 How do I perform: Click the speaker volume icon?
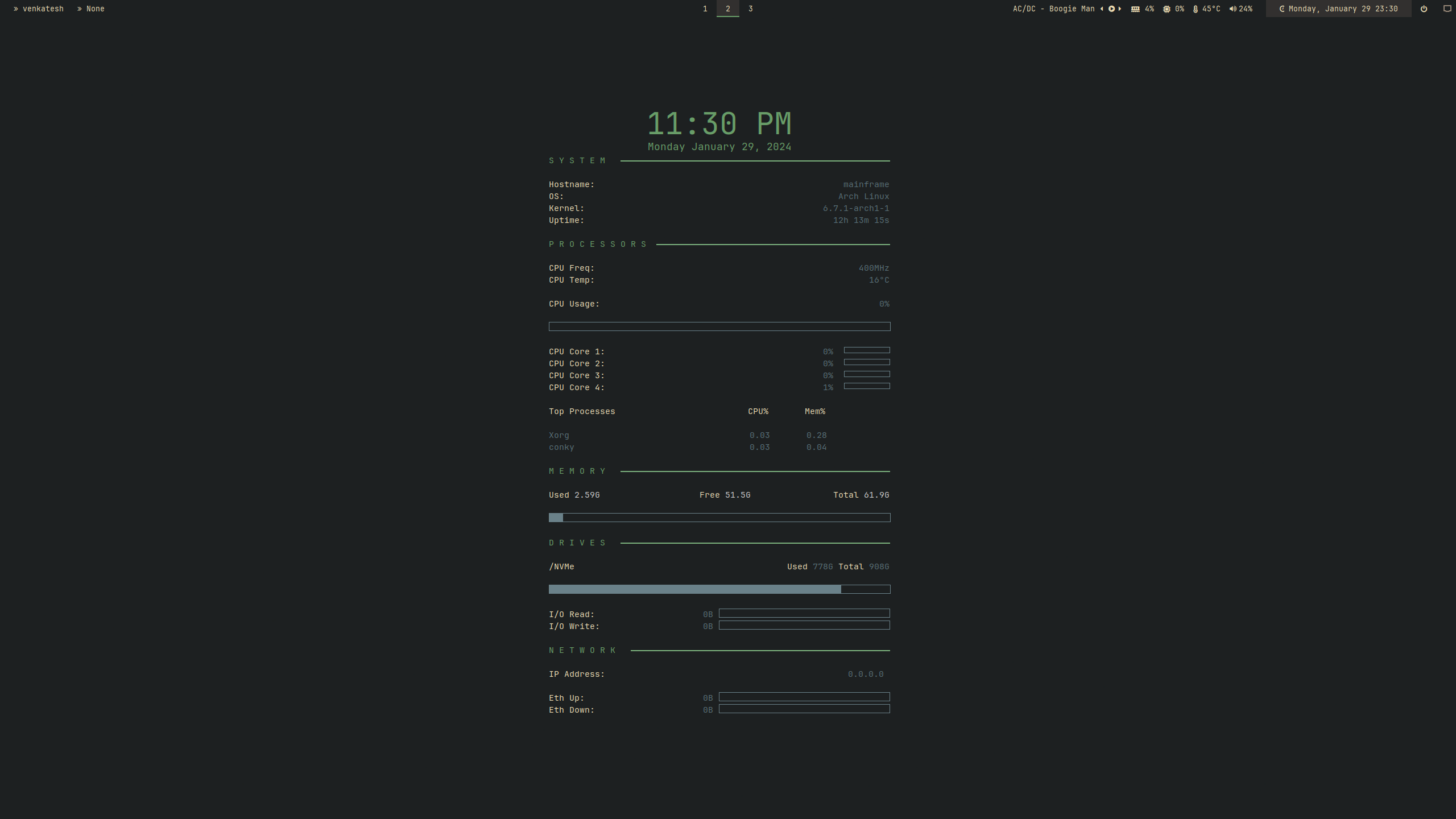[1232, 9]
